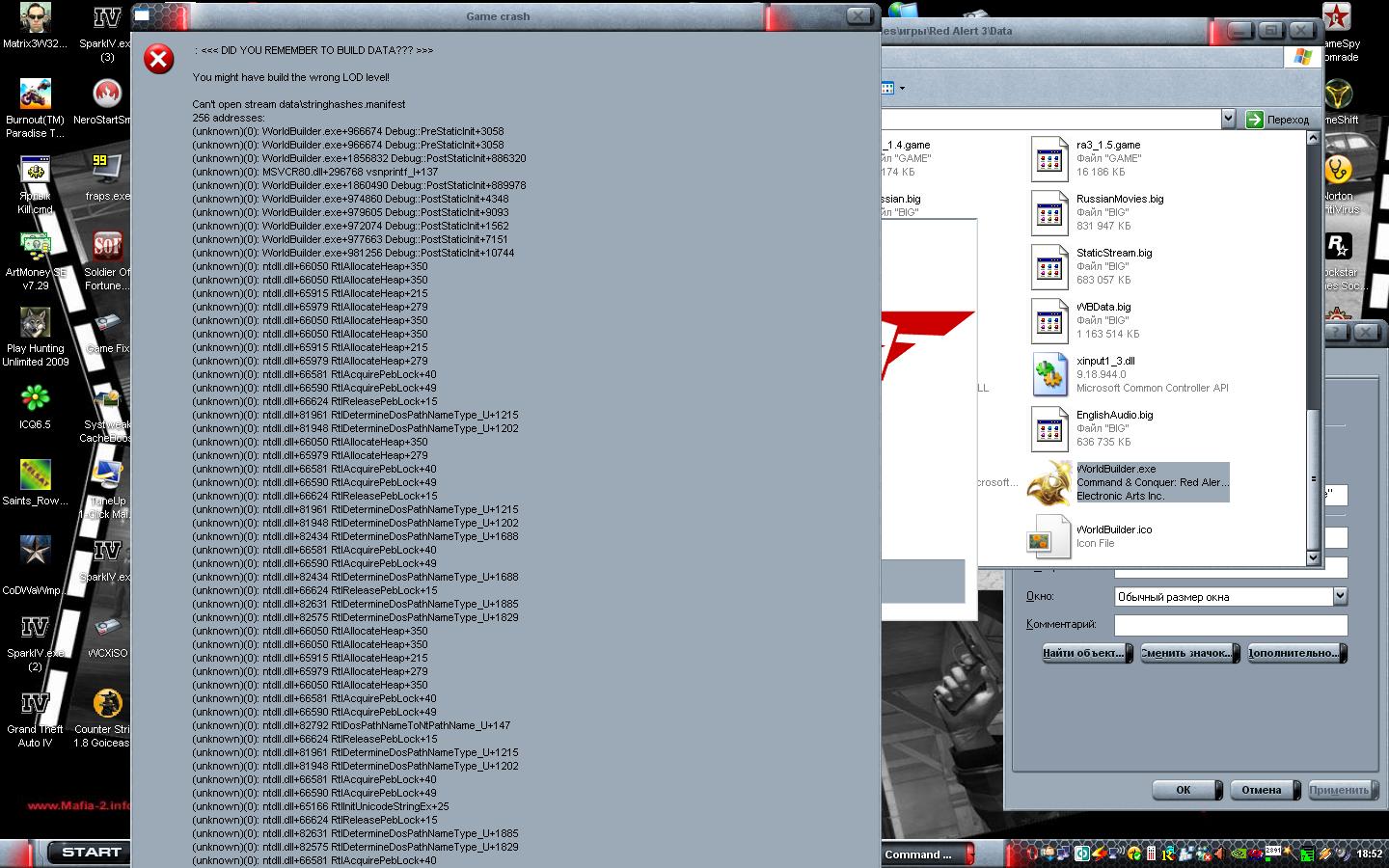Open GameSpy Comrade desktop icon

[1338, 31]
